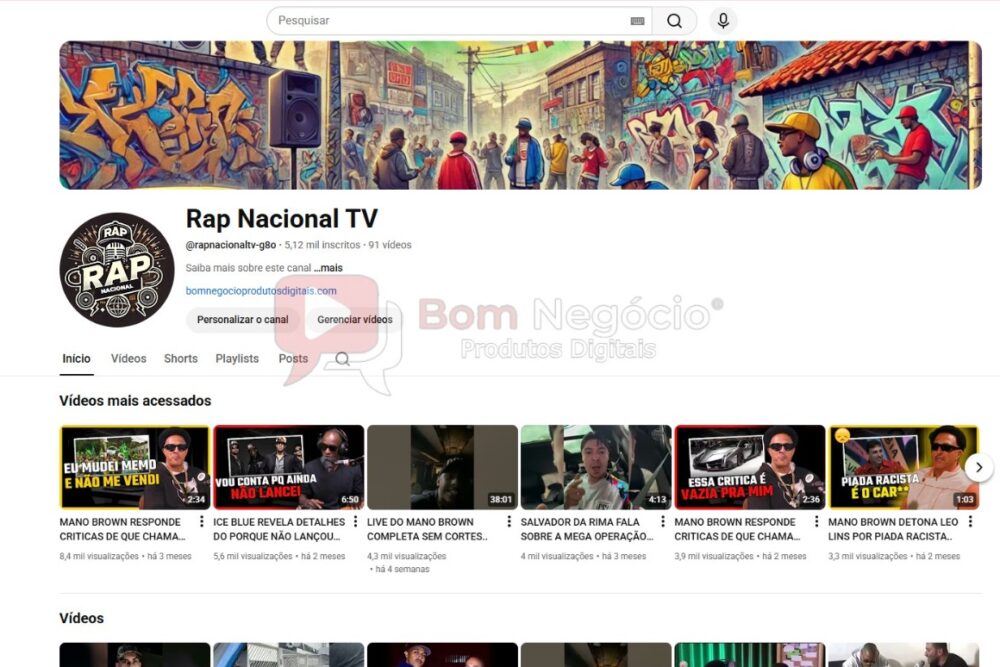The height and width of the screenshot is (667, 1000).
Task: Click the Gerenciar vídeos button
Action: (x=355, y=320)
